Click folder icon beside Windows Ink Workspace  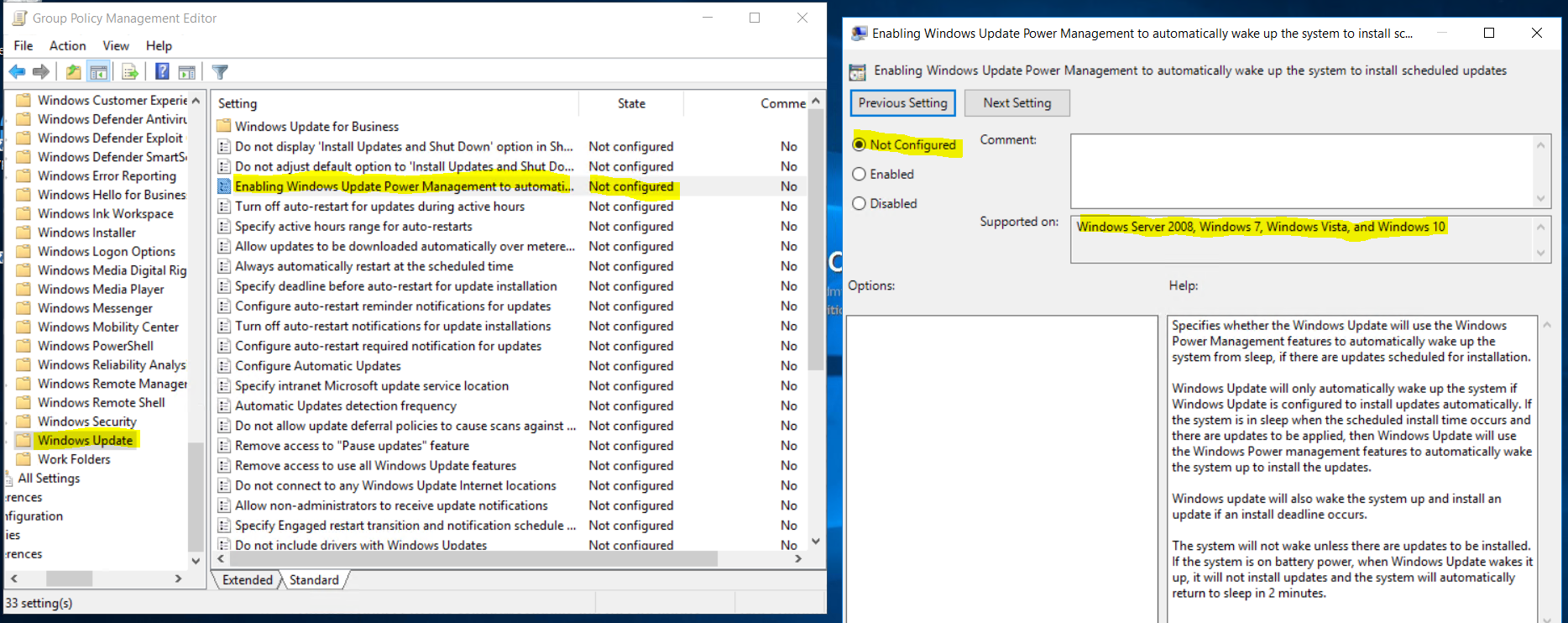[x=24, y=213]
